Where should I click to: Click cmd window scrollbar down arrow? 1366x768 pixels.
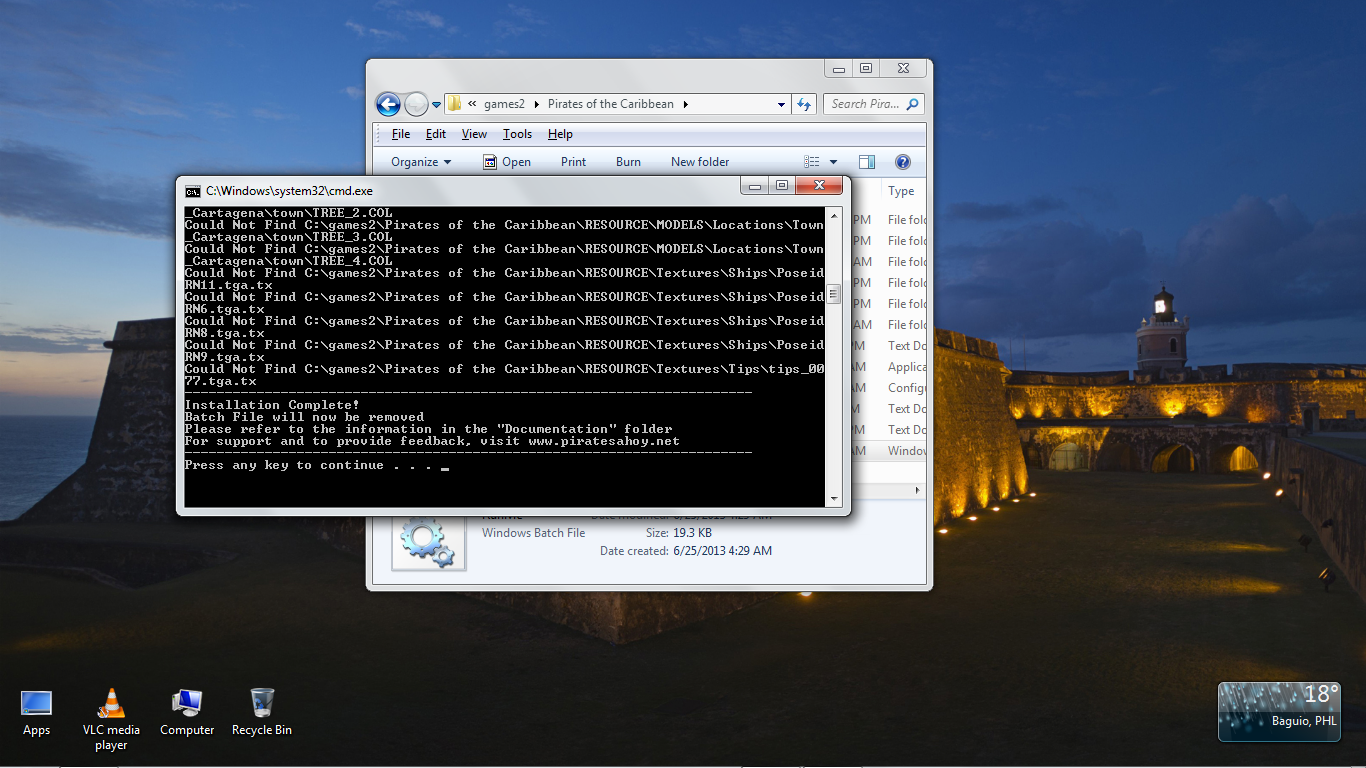pos(833,498)
